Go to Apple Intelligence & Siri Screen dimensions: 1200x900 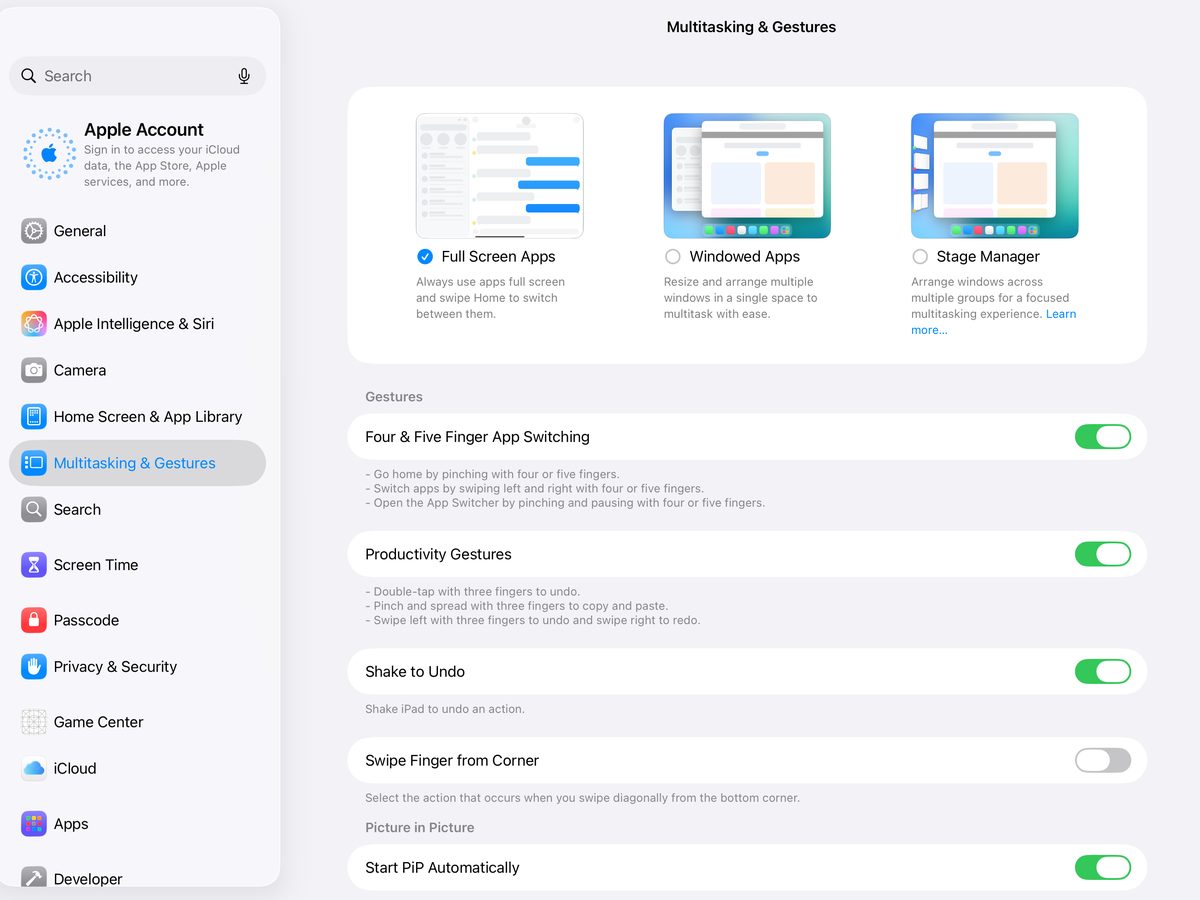pos(138,324)
